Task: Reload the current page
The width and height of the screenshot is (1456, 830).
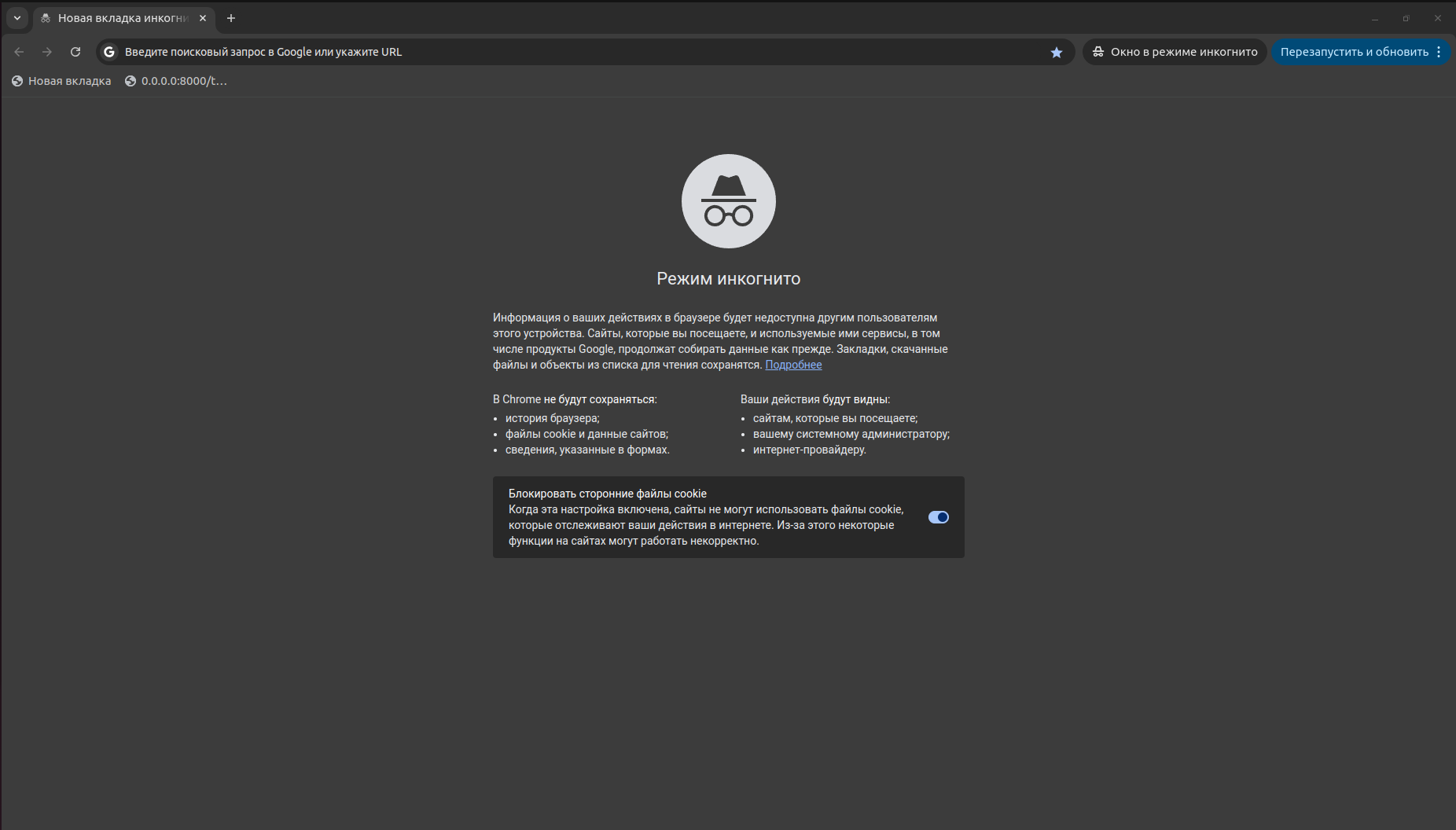Action: click(x=75, y=52)
